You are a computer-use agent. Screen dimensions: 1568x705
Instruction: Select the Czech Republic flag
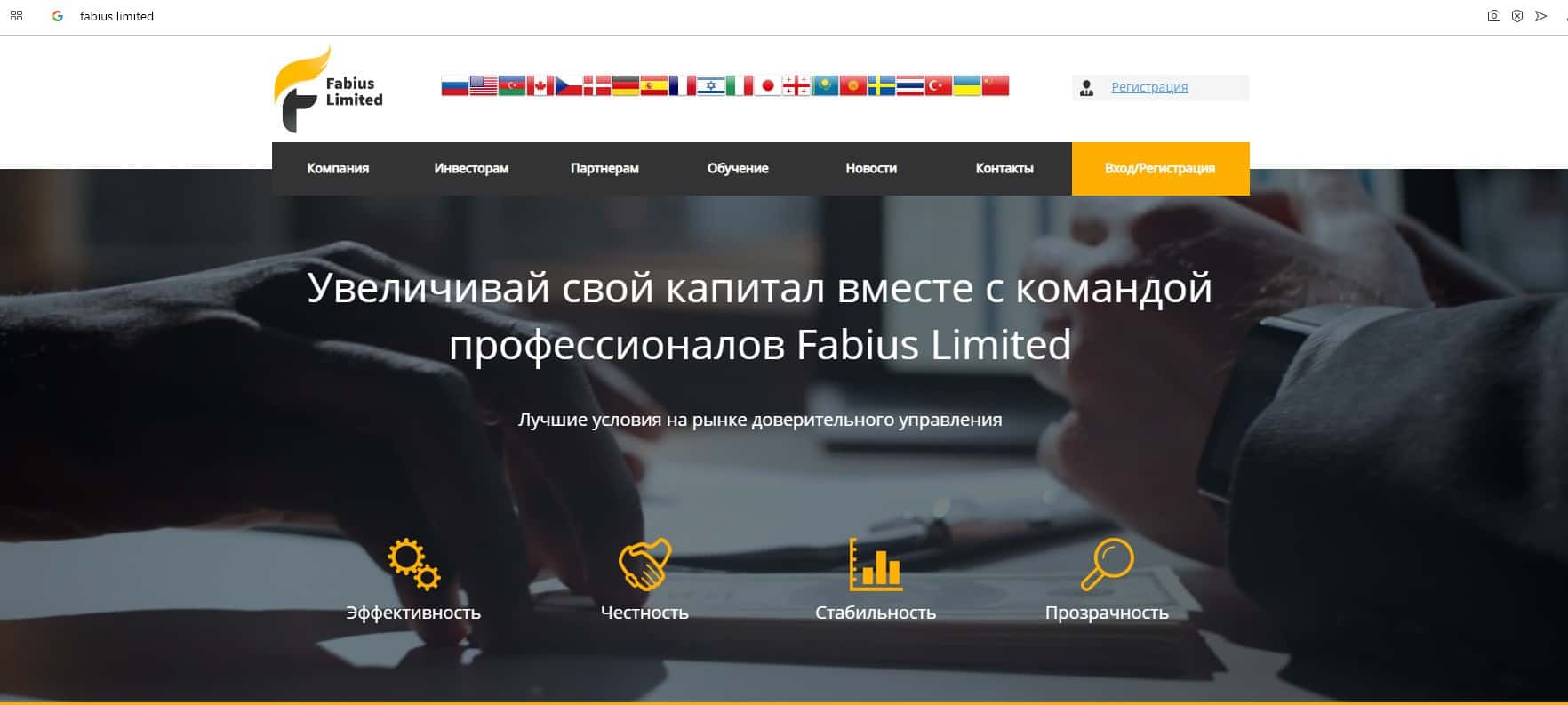tap(569, 85)
